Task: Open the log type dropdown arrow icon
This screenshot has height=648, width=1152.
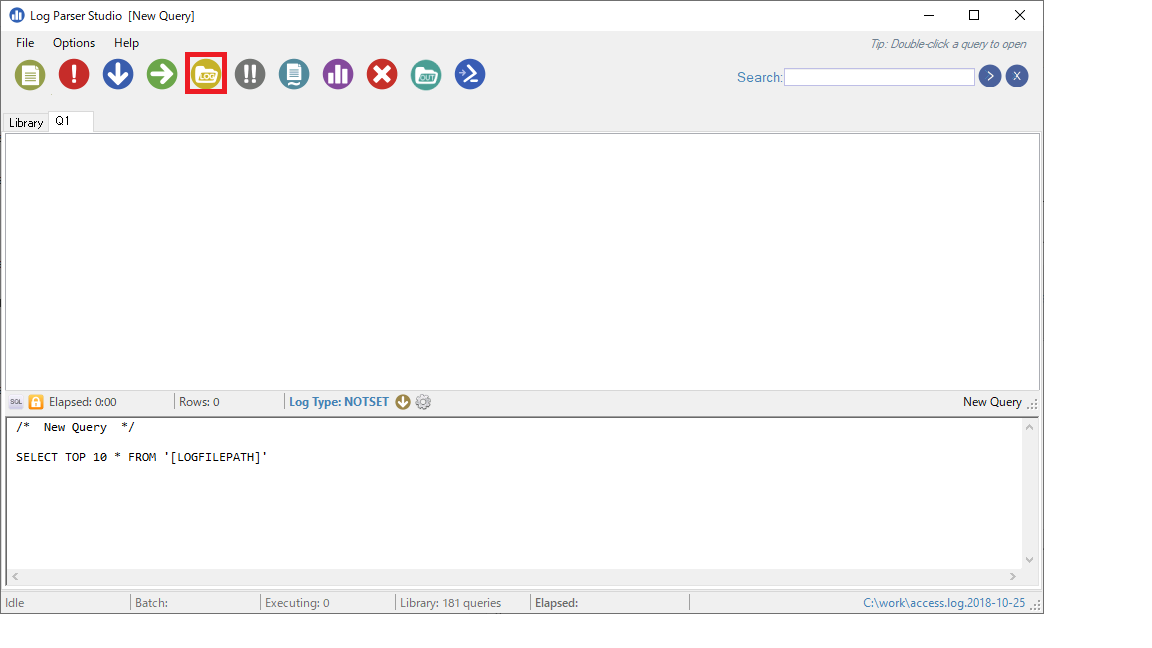Action: [403, 402]
